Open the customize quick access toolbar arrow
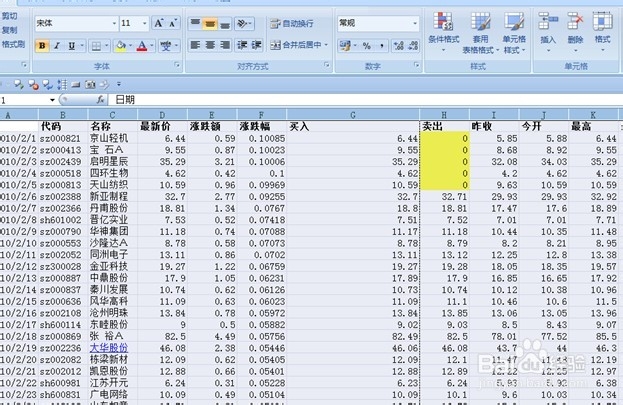 coord(118,84)
